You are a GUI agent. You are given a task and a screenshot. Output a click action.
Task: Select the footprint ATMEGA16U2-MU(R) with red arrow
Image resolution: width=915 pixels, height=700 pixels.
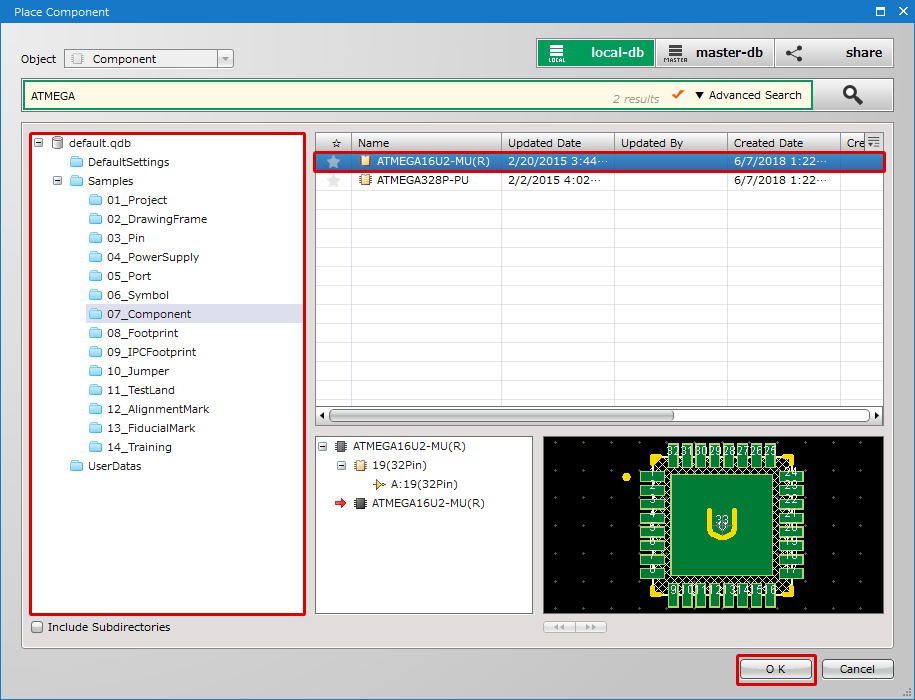[427, 503]
